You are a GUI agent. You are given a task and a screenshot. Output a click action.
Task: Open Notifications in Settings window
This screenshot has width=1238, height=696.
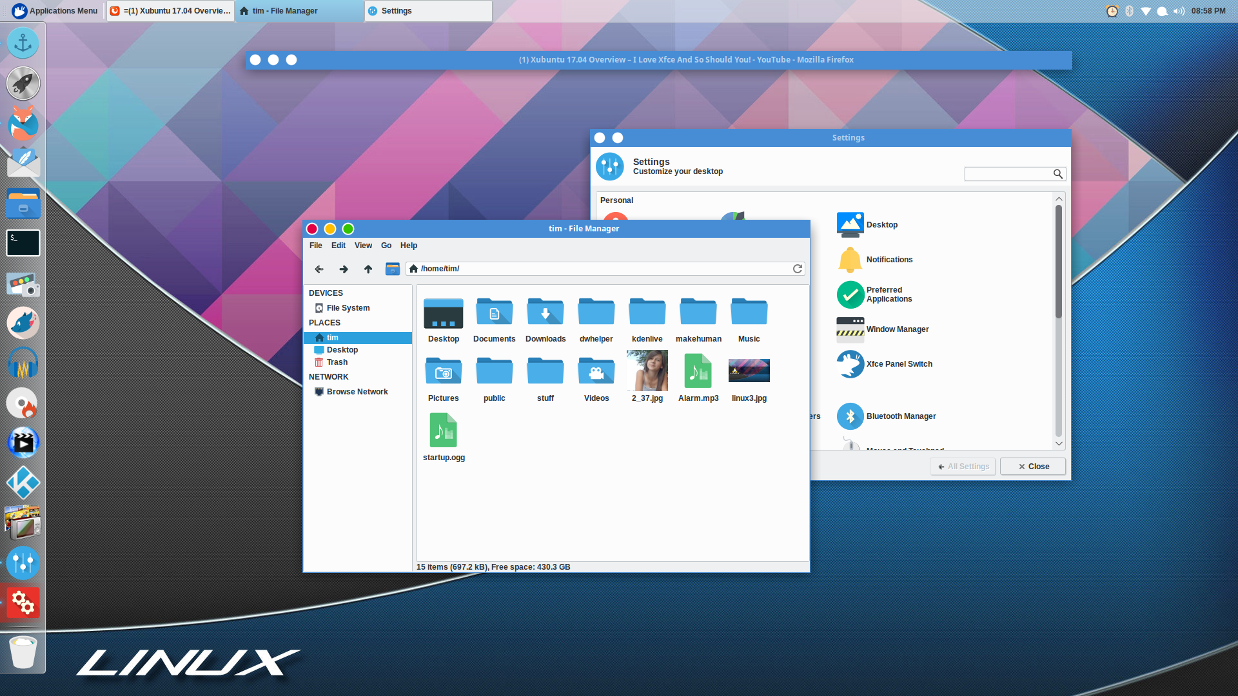point(876,259)
